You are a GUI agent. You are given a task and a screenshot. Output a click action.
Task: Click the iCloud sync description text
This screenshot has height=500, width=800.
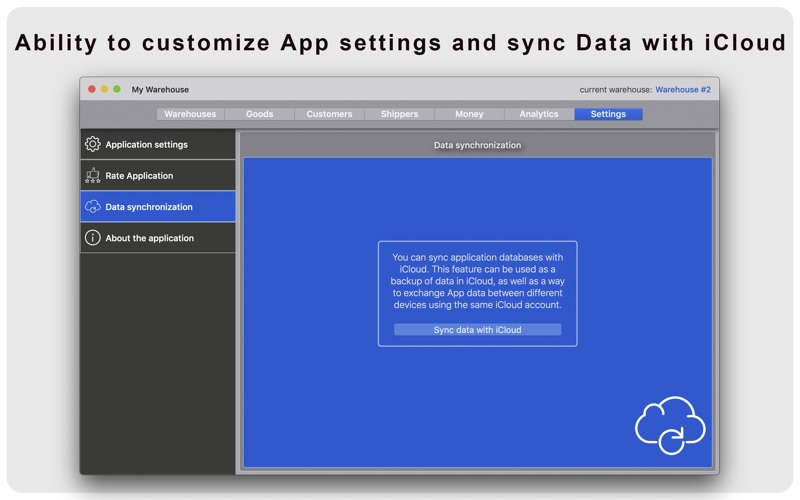click(478, 281)
